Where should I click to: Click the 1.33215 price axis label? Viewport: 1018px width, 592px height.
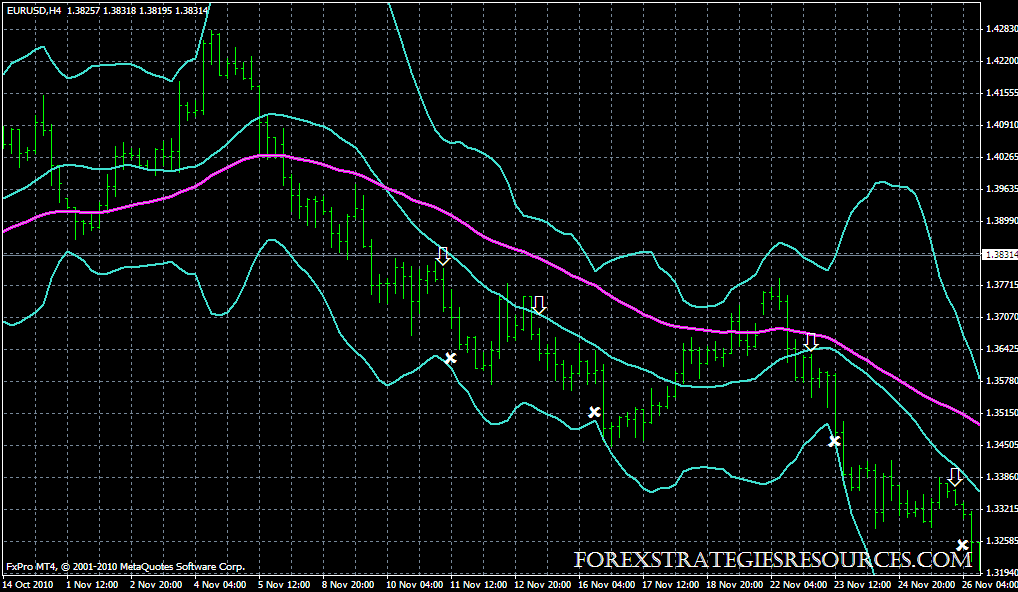pyautogui.click(x=1001, y=509)
